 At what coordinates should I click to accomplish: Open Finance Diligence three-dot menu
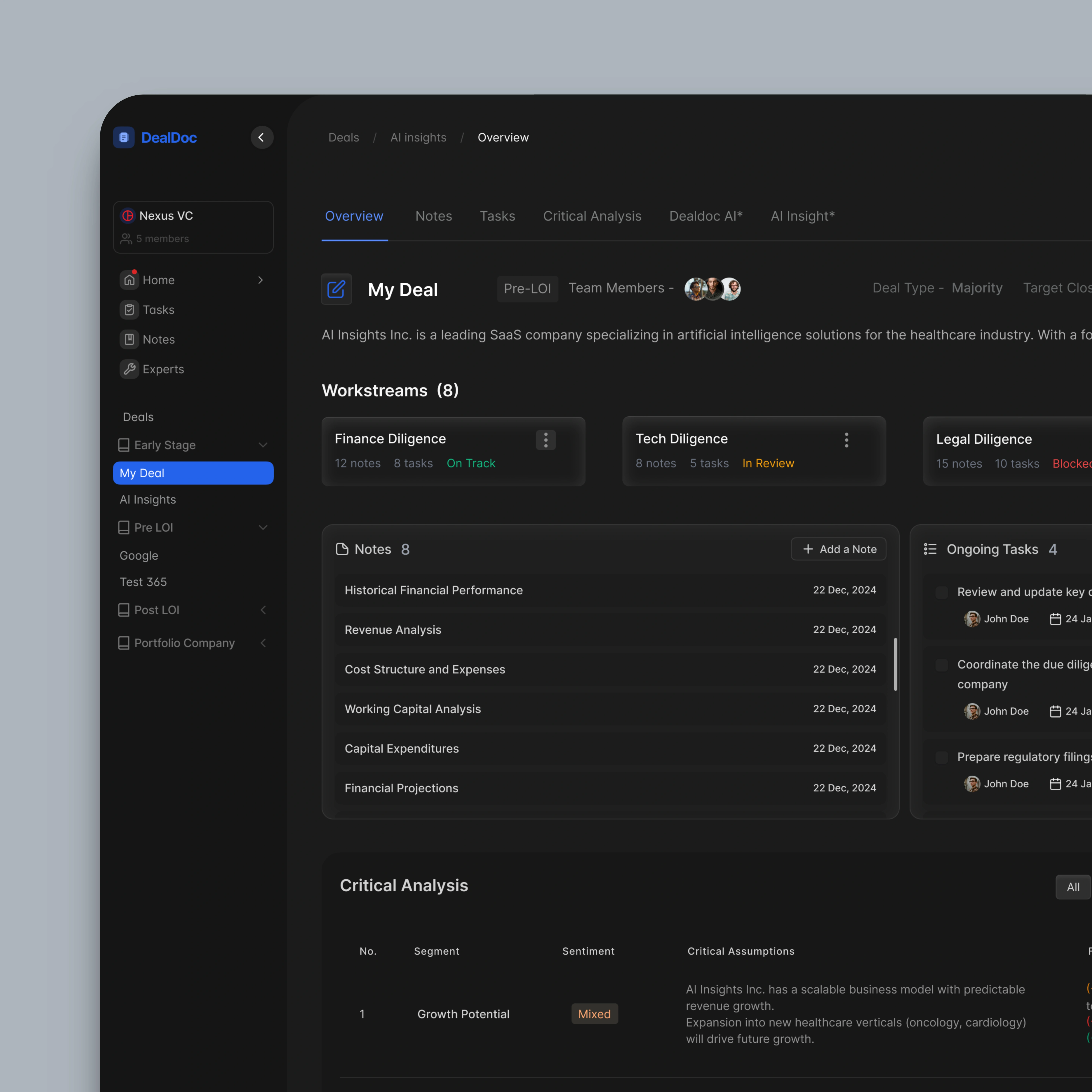545,440
